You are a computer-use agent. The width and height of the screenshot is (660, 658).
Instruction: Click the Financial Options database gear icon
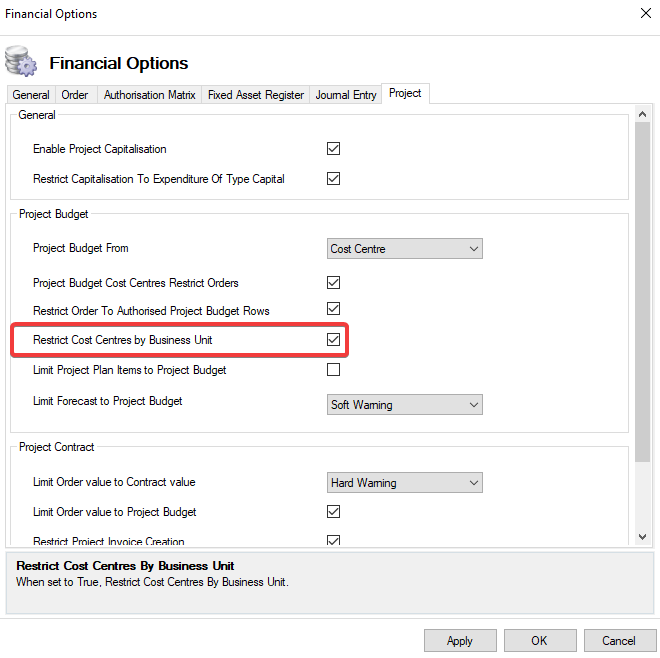[21, 62]
